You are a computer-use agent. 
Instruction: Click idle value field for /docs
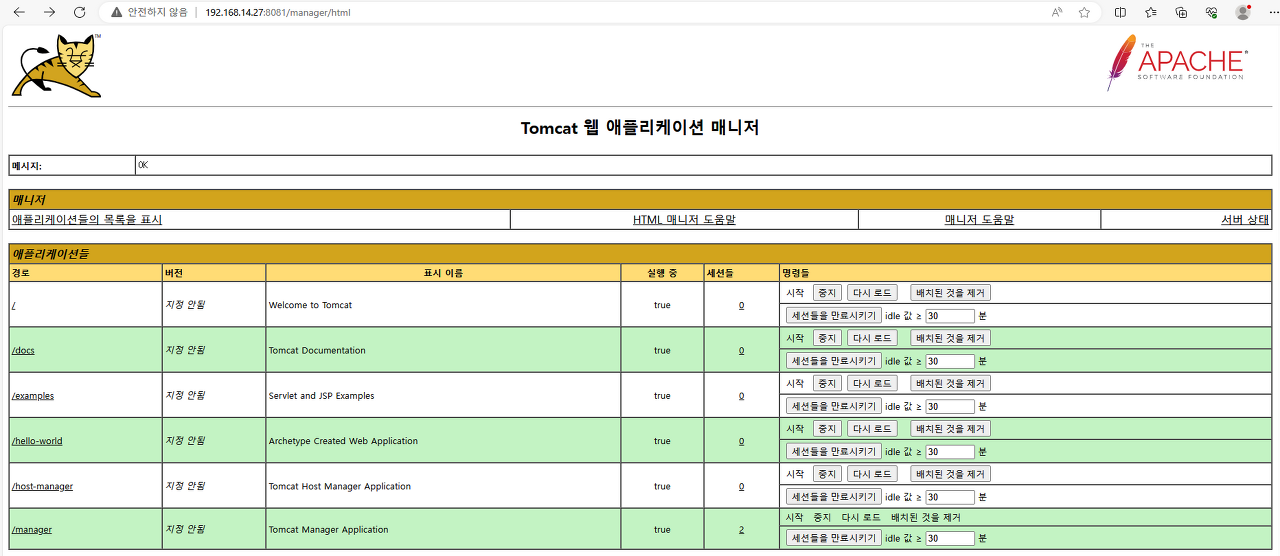(x=949, y=361)
